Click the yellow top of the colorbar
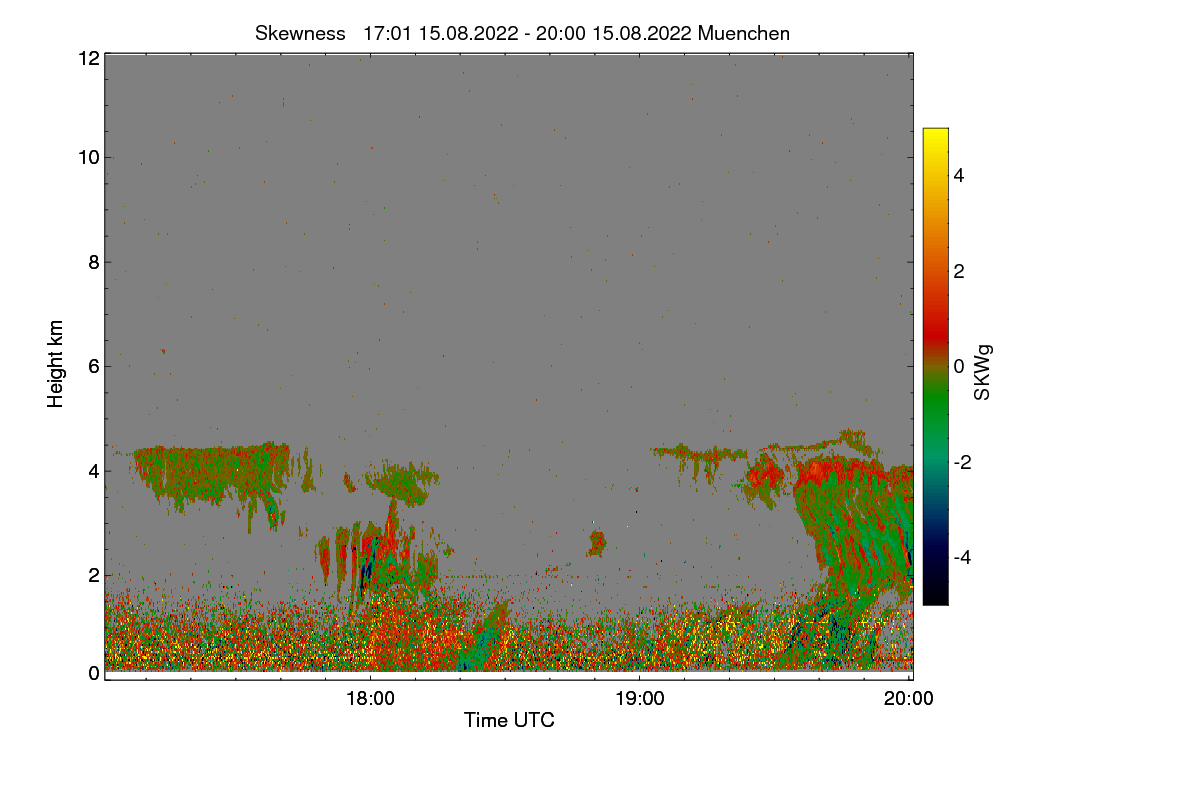1200x800 pixels. point(935,135)
